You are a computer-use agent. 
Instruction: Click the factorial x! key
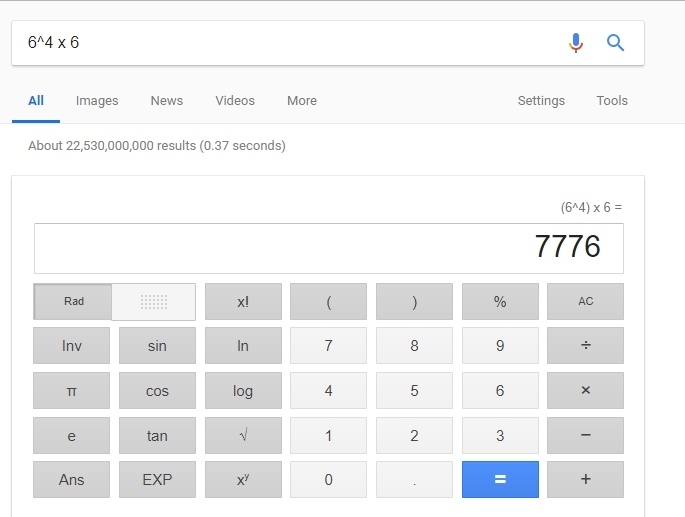243,302
